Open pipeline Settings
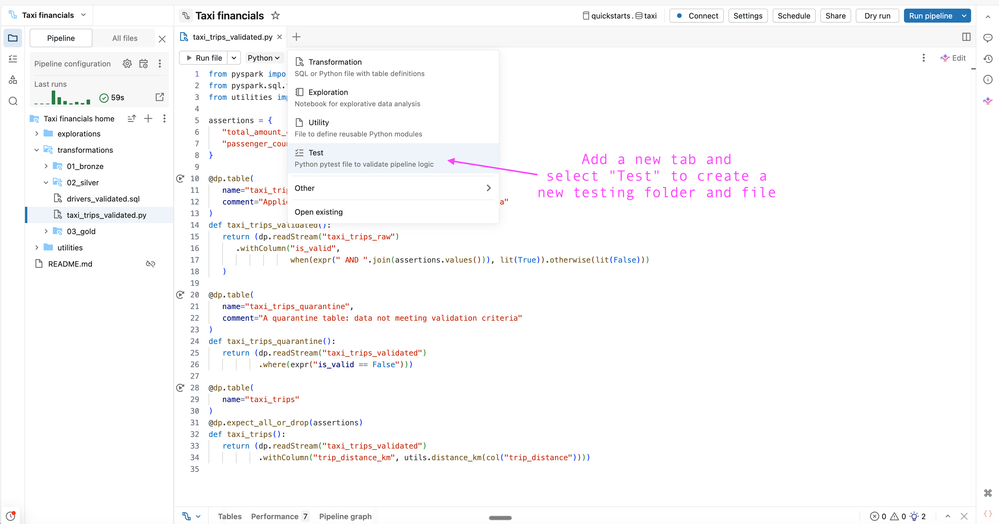The height and width of the screenshot is (524, 999). tap(748, 16)
